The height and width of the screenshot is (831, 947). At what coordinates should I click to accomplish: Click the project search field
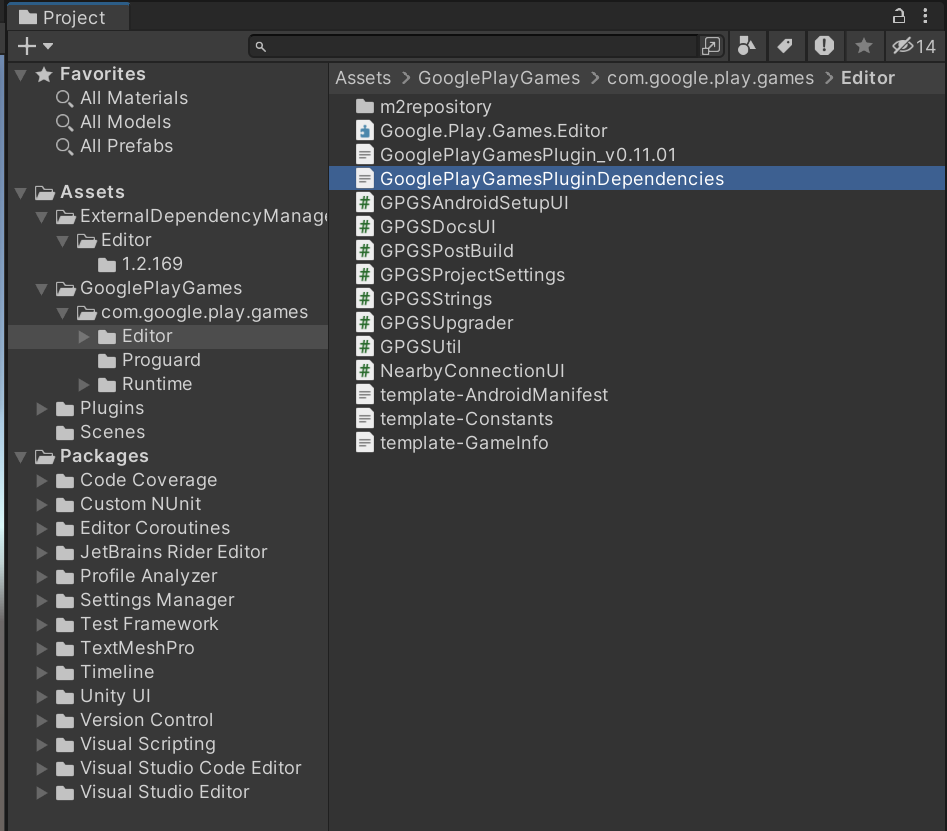click(x=474, y=46)
